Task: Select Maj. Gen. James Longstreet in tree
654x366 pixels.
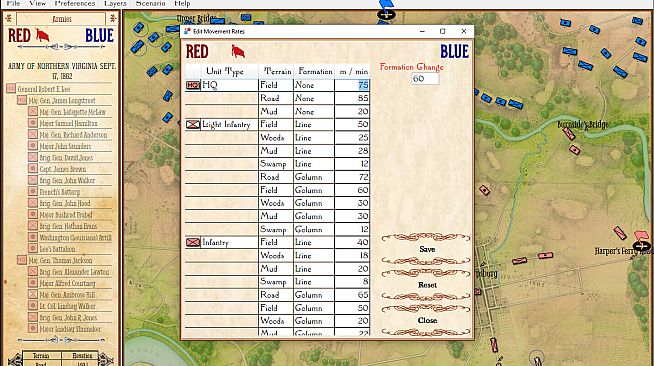Action: tap(62, 100)
